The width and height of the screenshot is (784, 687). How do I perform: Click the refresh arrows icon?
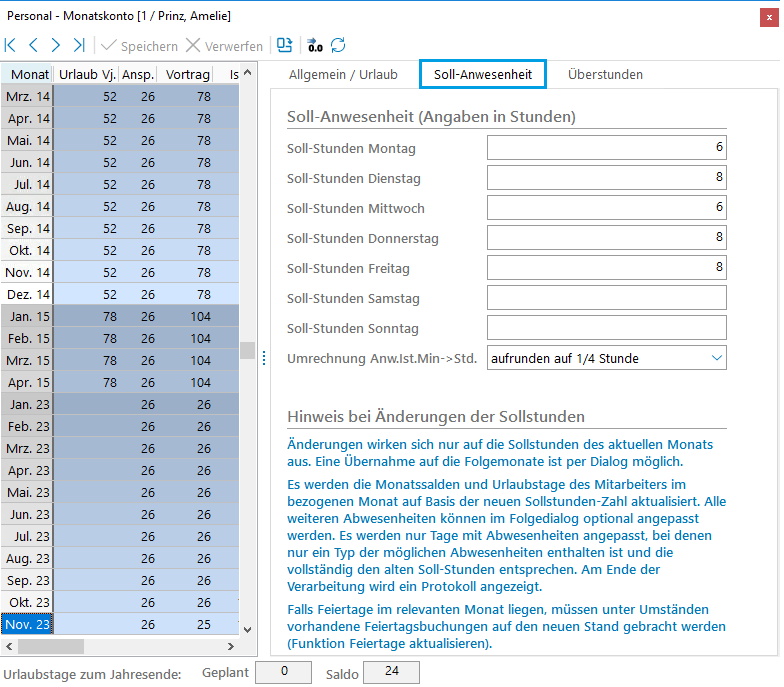(338, 45)
